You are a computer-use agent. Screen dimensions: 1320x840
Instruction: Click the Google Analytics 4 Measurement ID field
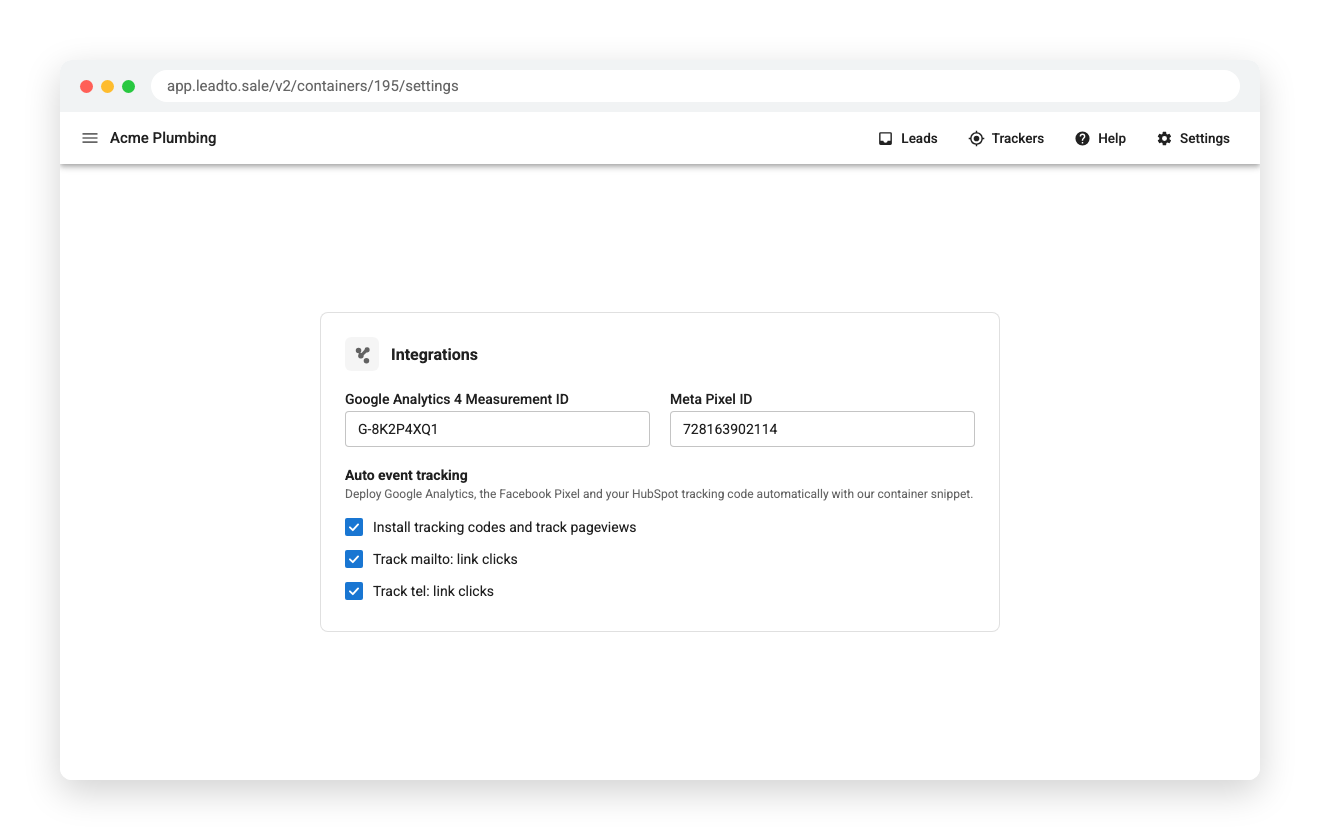tap(497, 429)
